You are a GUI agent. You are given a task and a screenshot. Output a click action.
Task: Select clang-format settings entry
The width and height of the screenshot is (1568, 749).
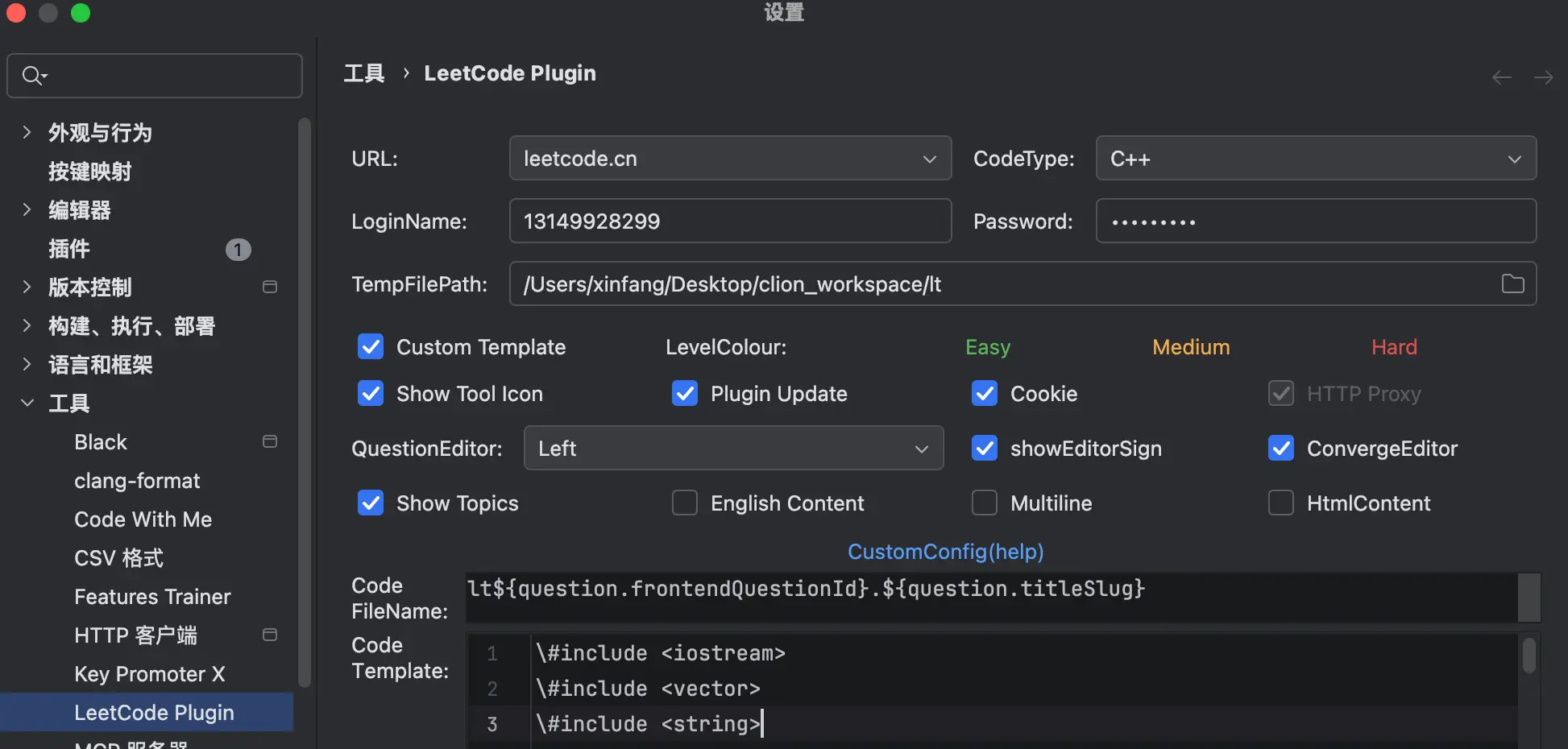[x=137, y=481]
